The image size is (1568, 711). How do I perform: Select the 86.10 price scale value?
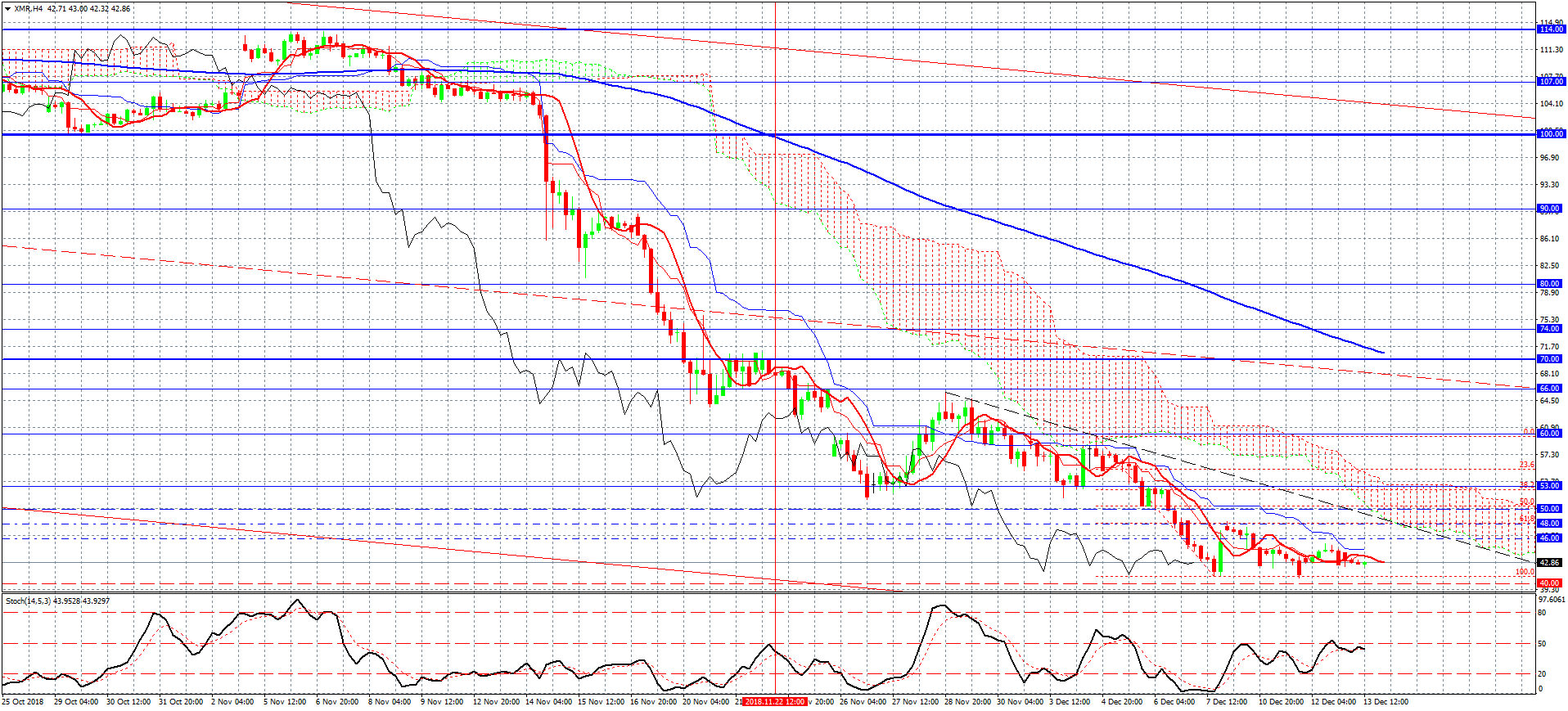[x=1549, y=239]
